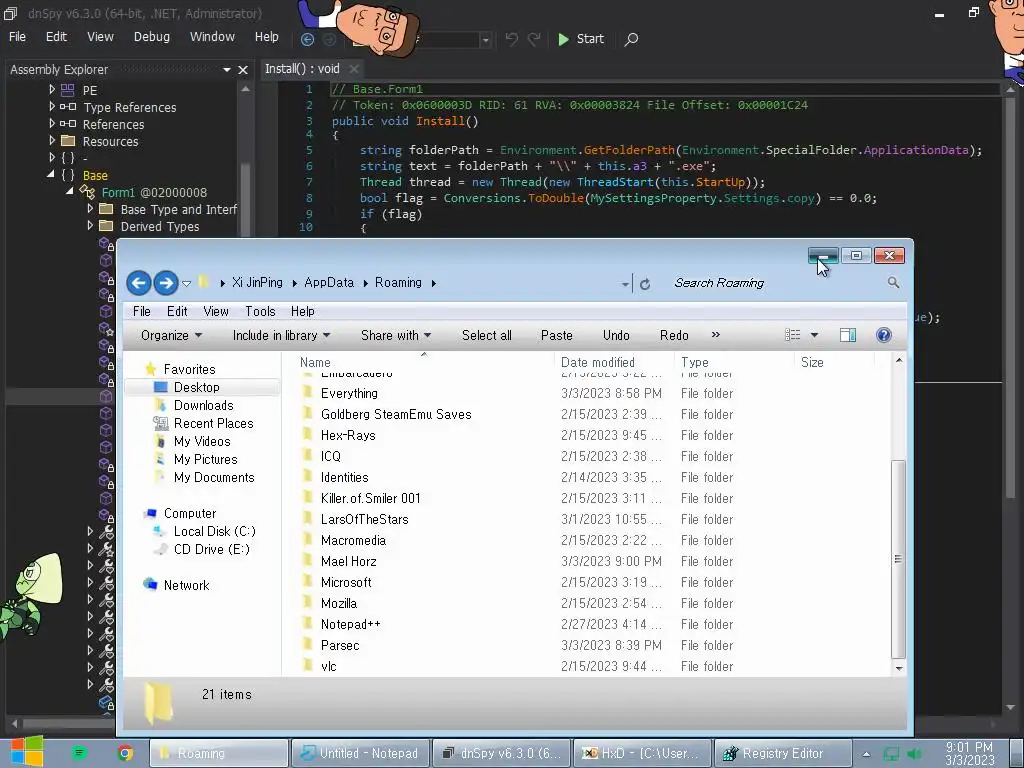Click the dnSpy Redo toolbar icon

534,39
